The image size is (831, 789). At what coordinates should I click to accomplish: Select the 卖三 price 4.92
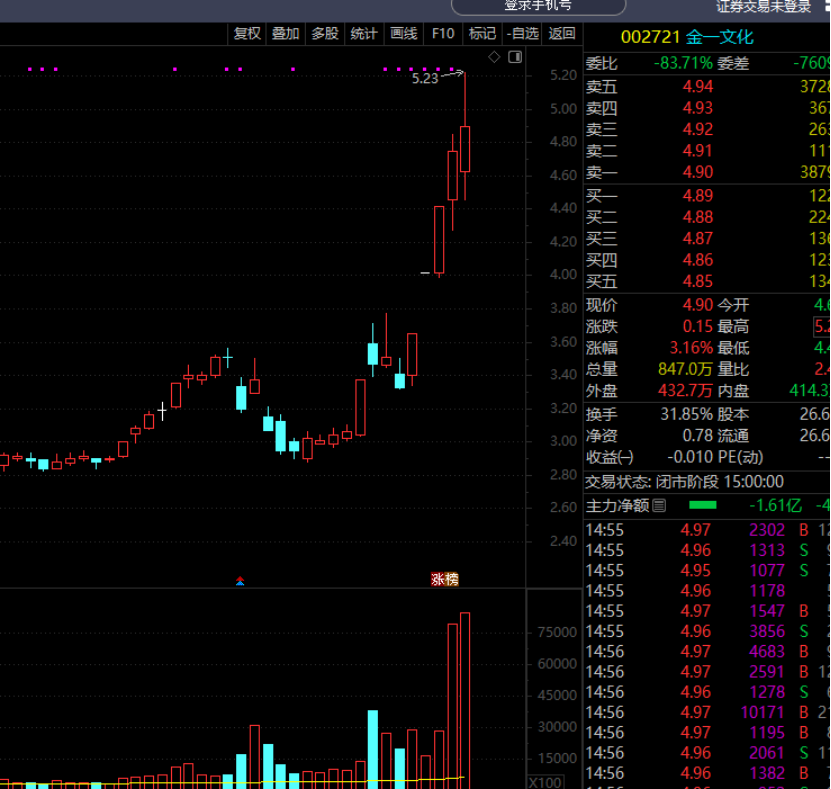click(697, 129)
